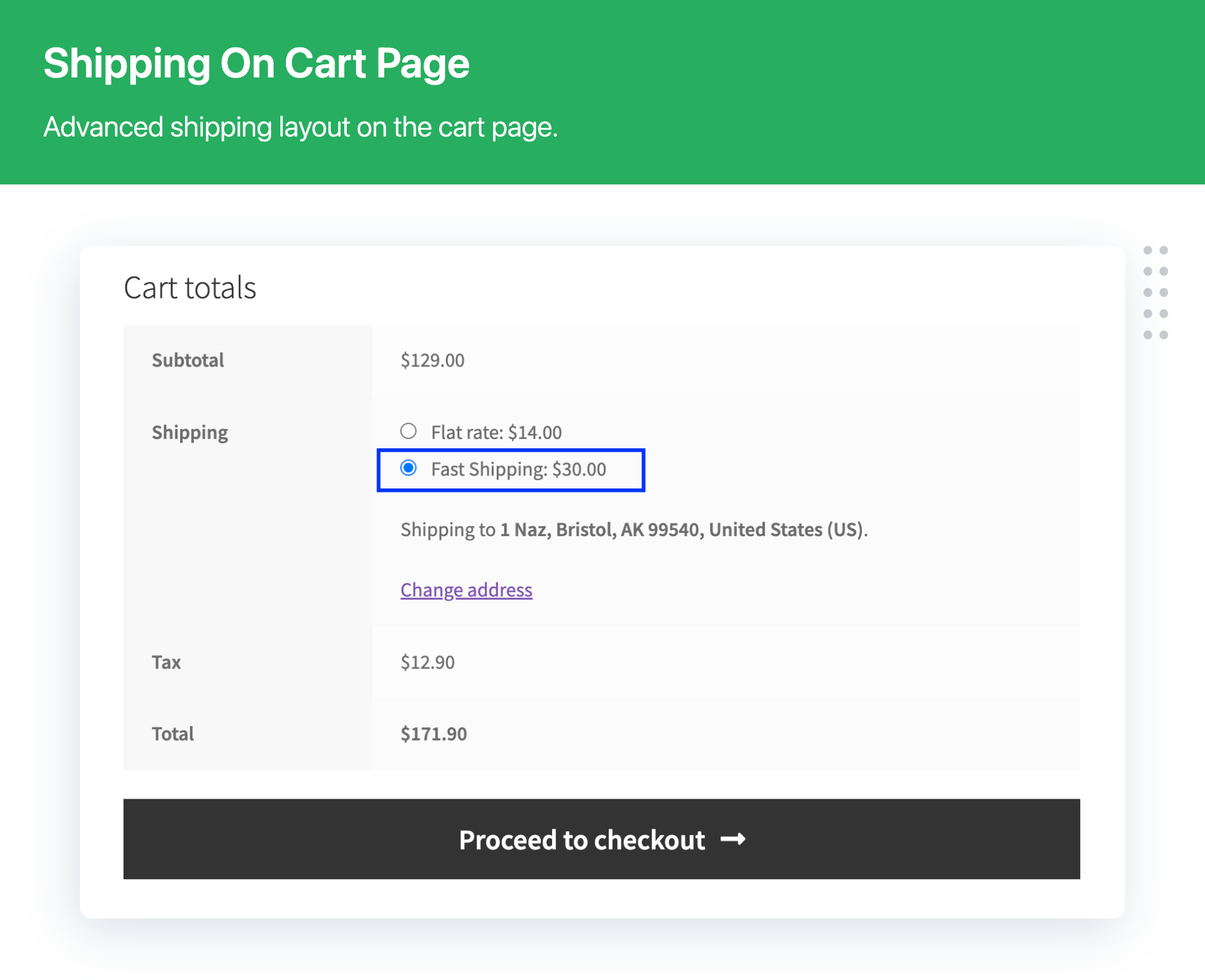Click the Flat rate: $14.00 label
Image resolution: width=1205 pixels, height=980 pixels.
point(496,432)
